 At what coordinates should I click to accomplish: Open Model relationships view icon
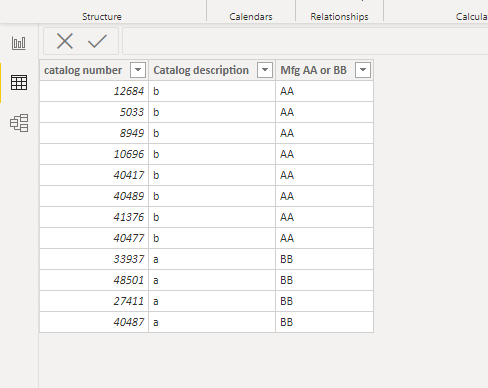point(19,123)
